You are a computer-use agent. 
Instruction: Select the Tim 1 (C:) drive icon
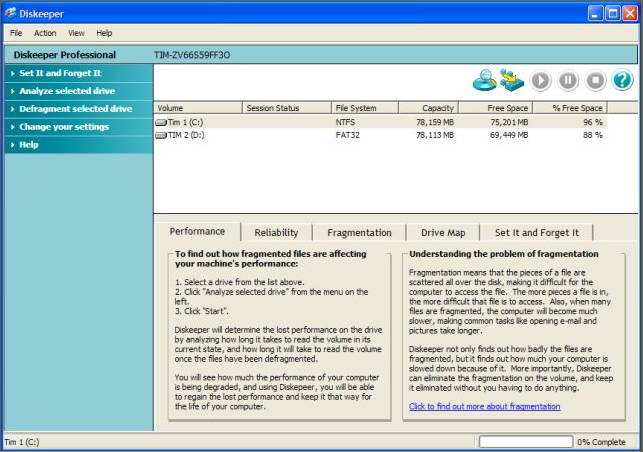tap(161, 122)
